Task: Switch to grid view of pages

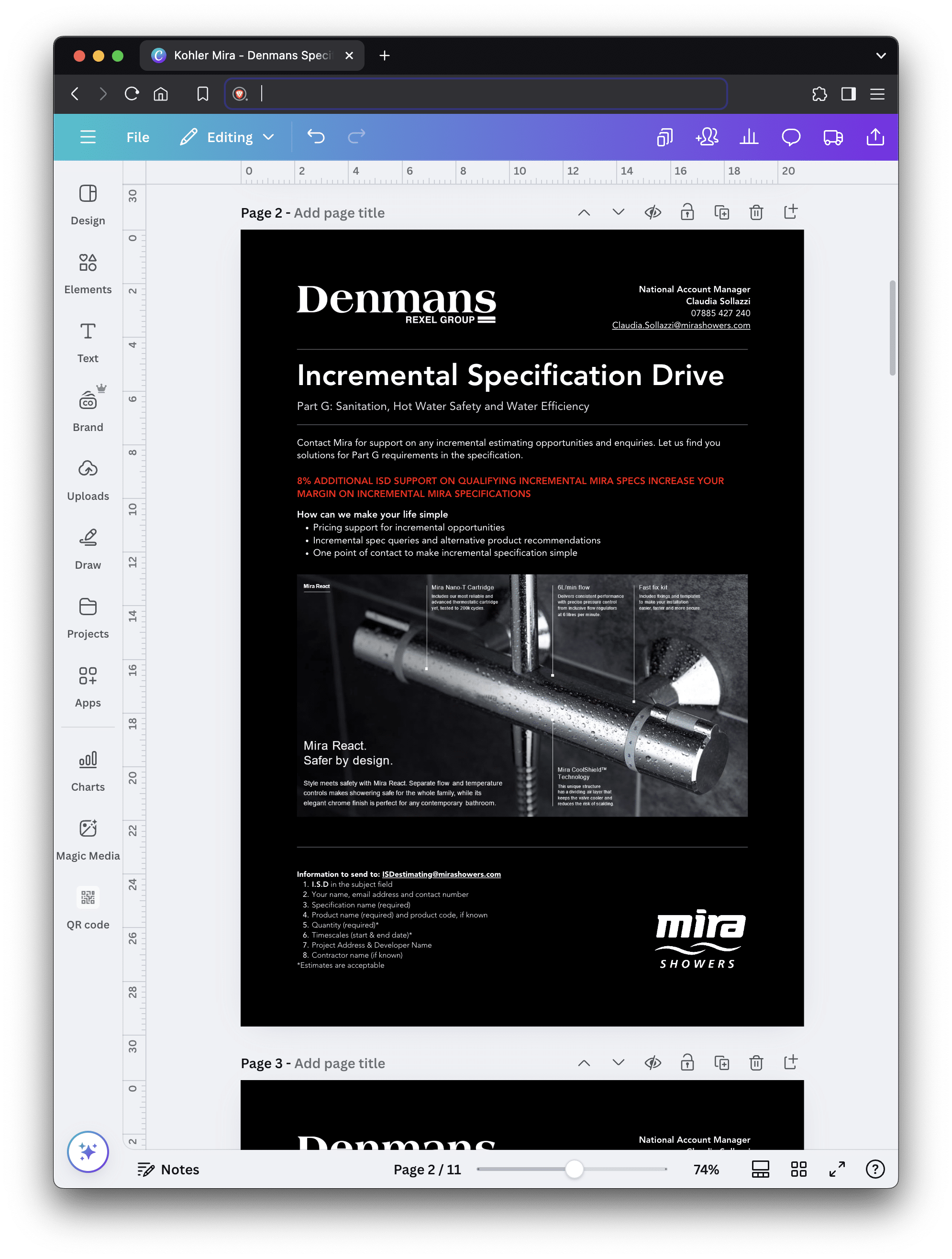Action: pyautogui.click(x=798, y=1169)
